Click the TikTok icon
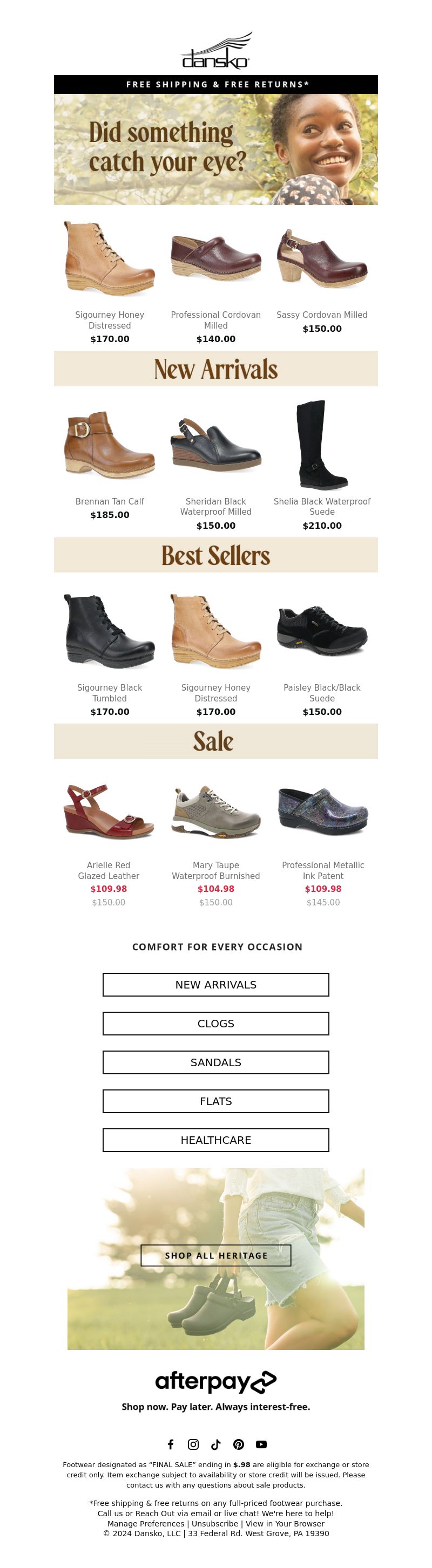Viewport: 432px width, 1568px height. [215, 1444]
